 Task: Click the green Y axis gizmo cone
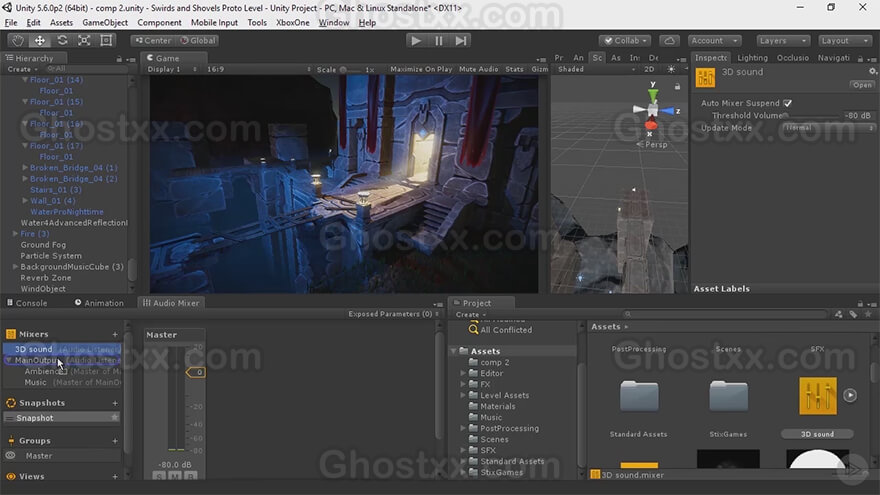[x=653, y=95]
